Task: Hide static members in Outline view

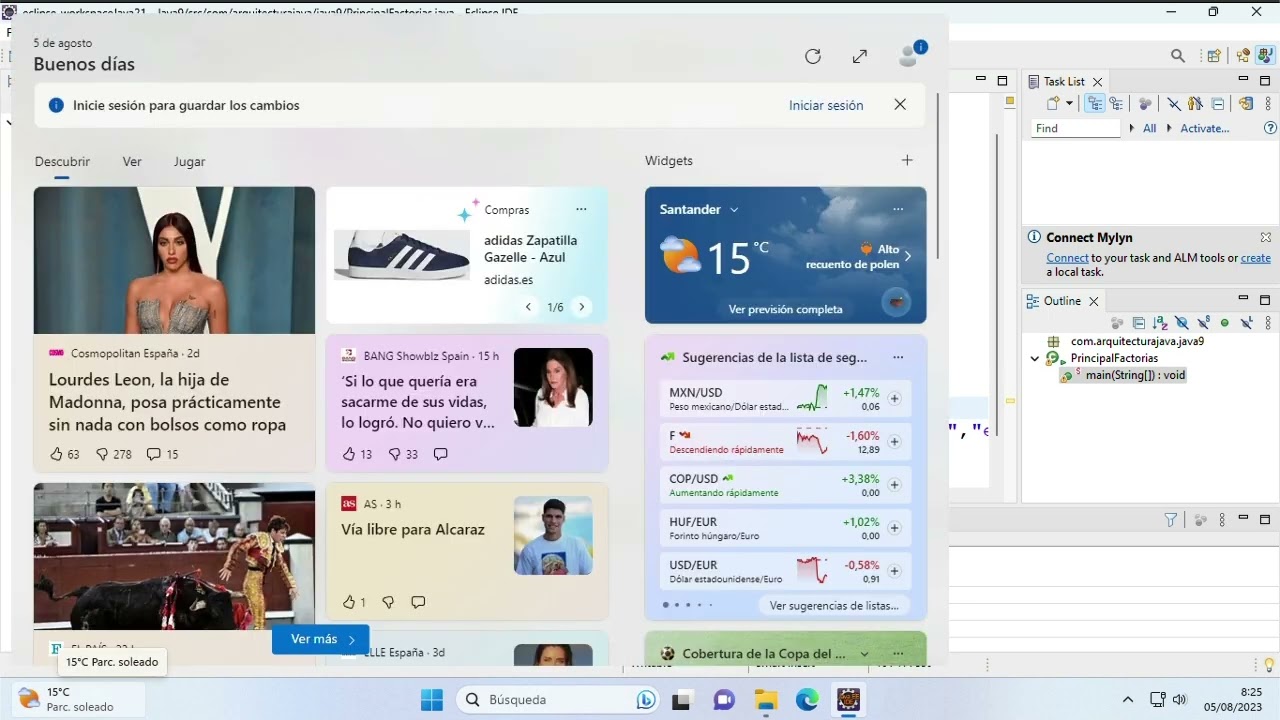Action: tap(1203, 323)
